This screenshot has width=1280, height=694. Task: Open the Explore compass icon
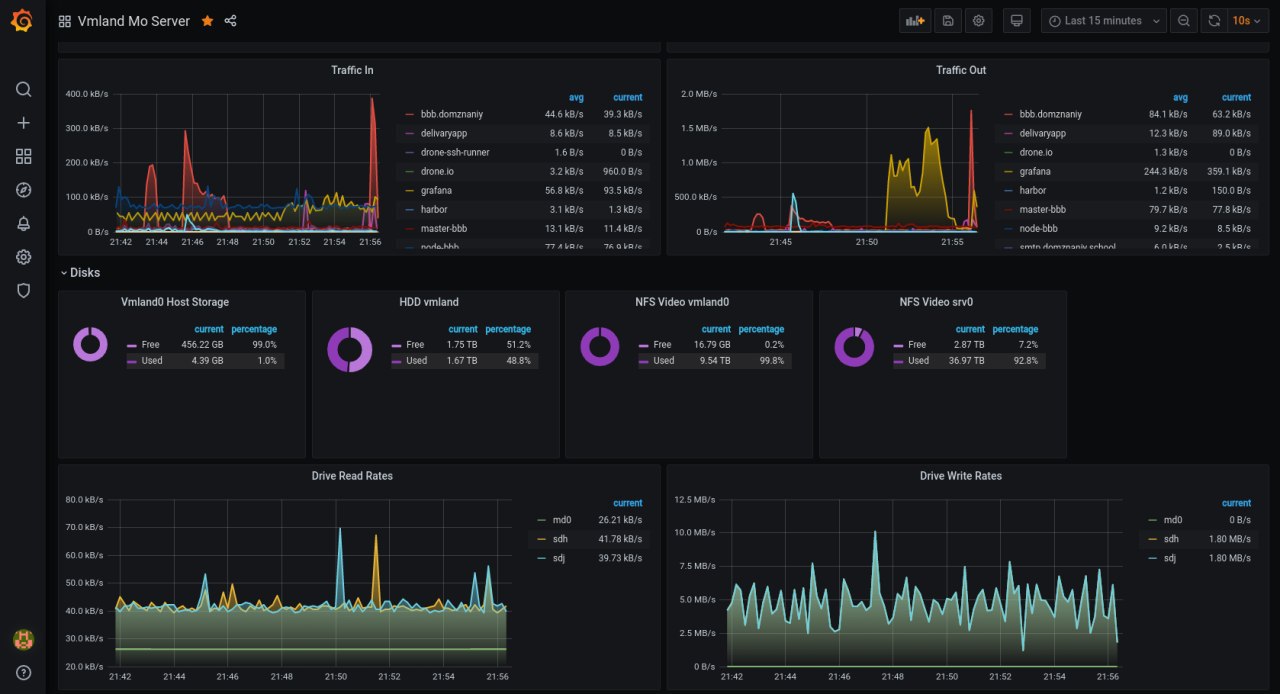[23, 190]
